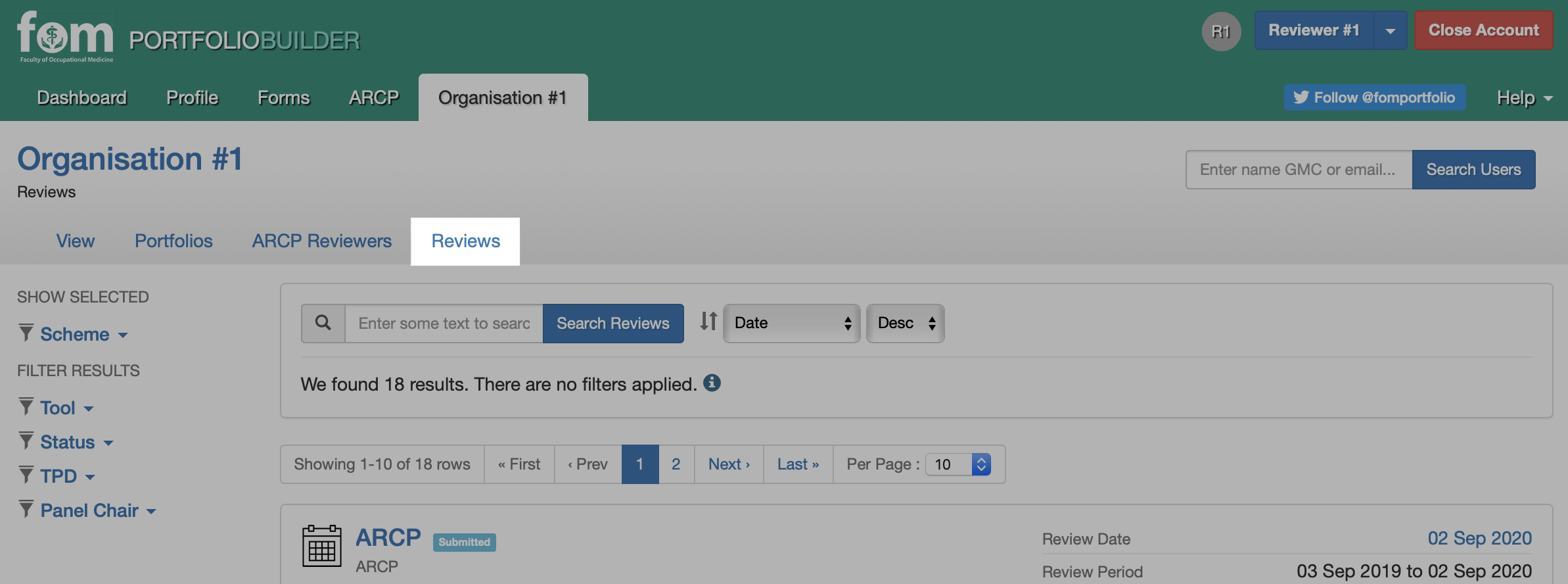Viewport: 1568px width, 584px height.
Task: Open the ARCP review title link
Action: [388, 538]
